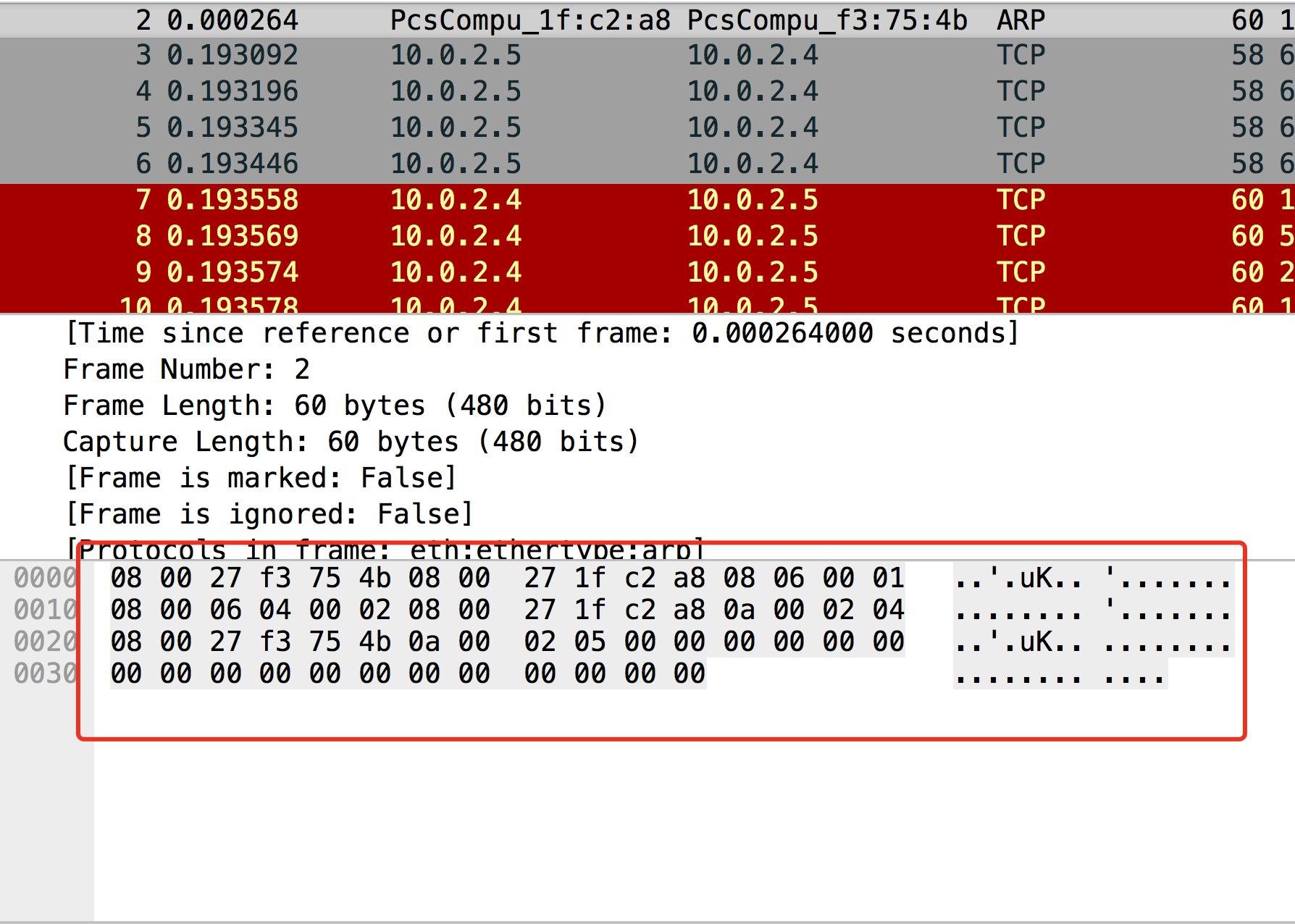Screen dimensions: 1295x924
Task: Click ASCII text of row 0000
Action: click(1093, 578)
